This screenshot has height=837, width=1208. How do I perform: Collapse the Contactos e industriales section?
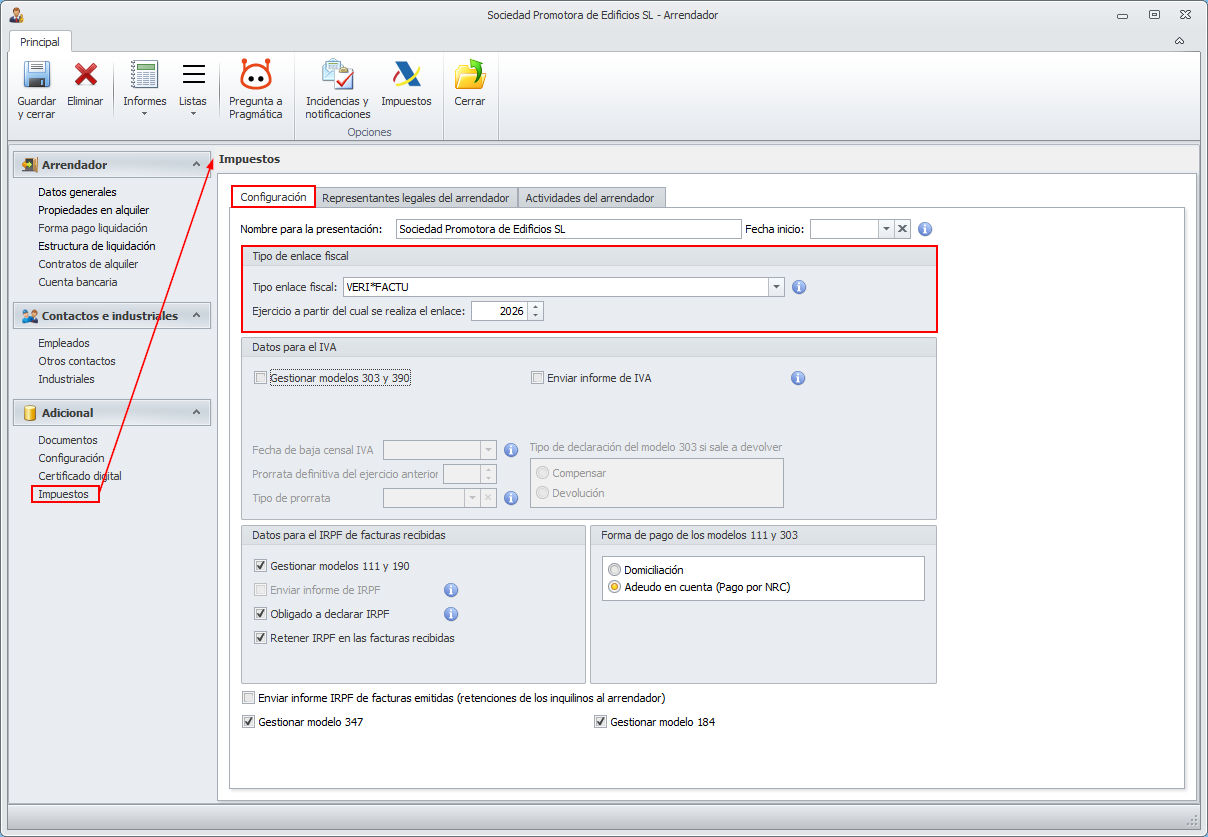[x=196, y=316]
